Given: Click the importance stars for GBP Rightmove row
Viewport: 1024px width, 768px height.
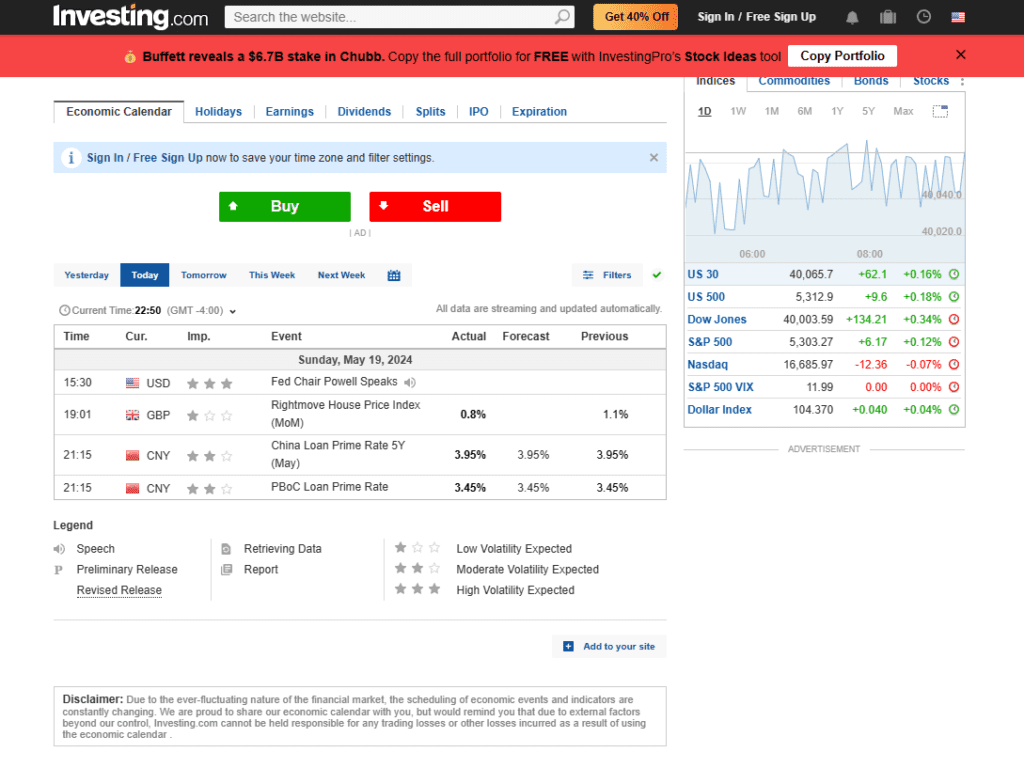Looking at the screenshot, I should tap(209, 415).
